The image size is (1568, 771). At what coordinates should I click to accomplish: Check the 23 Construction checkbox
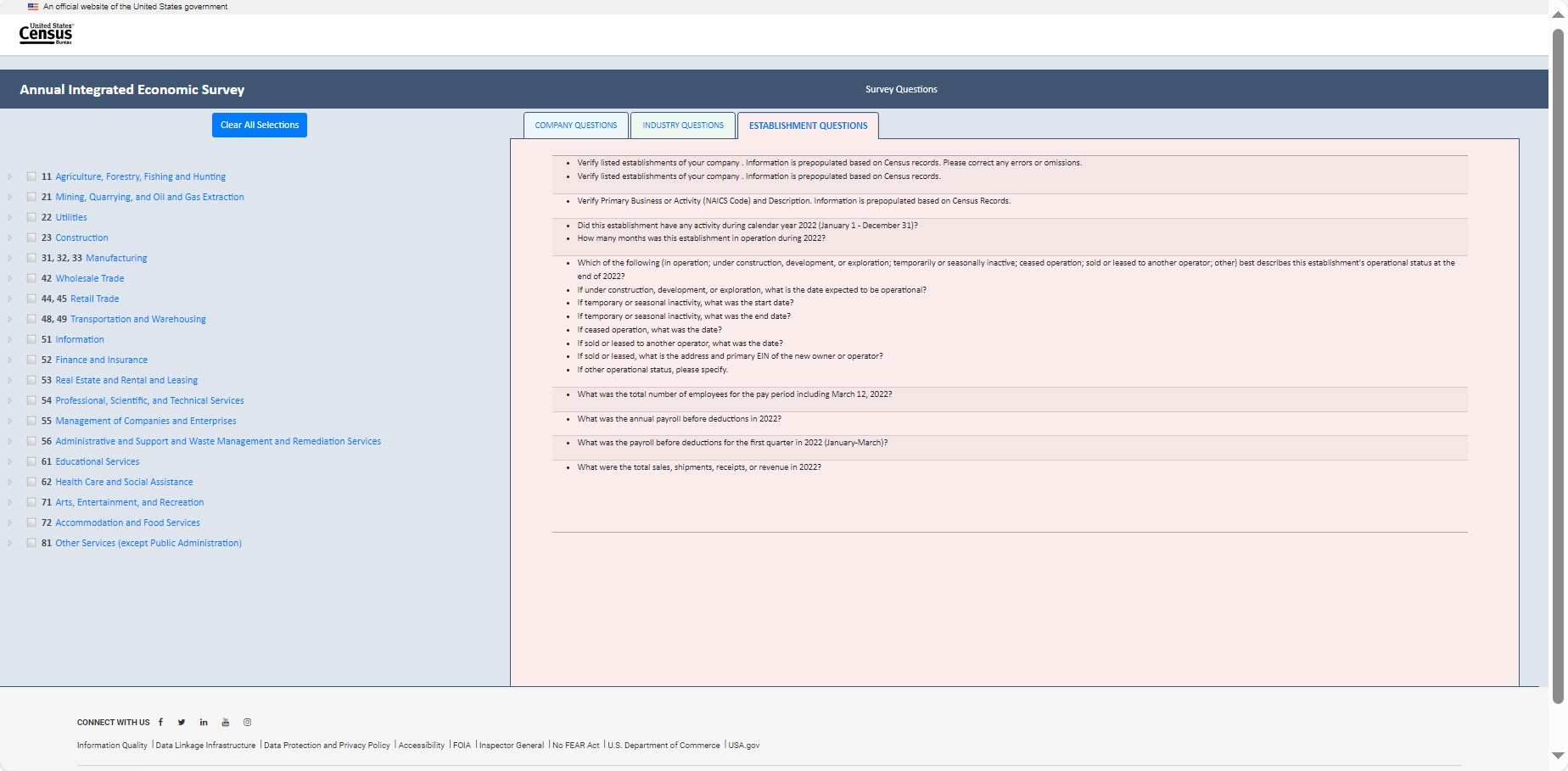tap(31, 238)
